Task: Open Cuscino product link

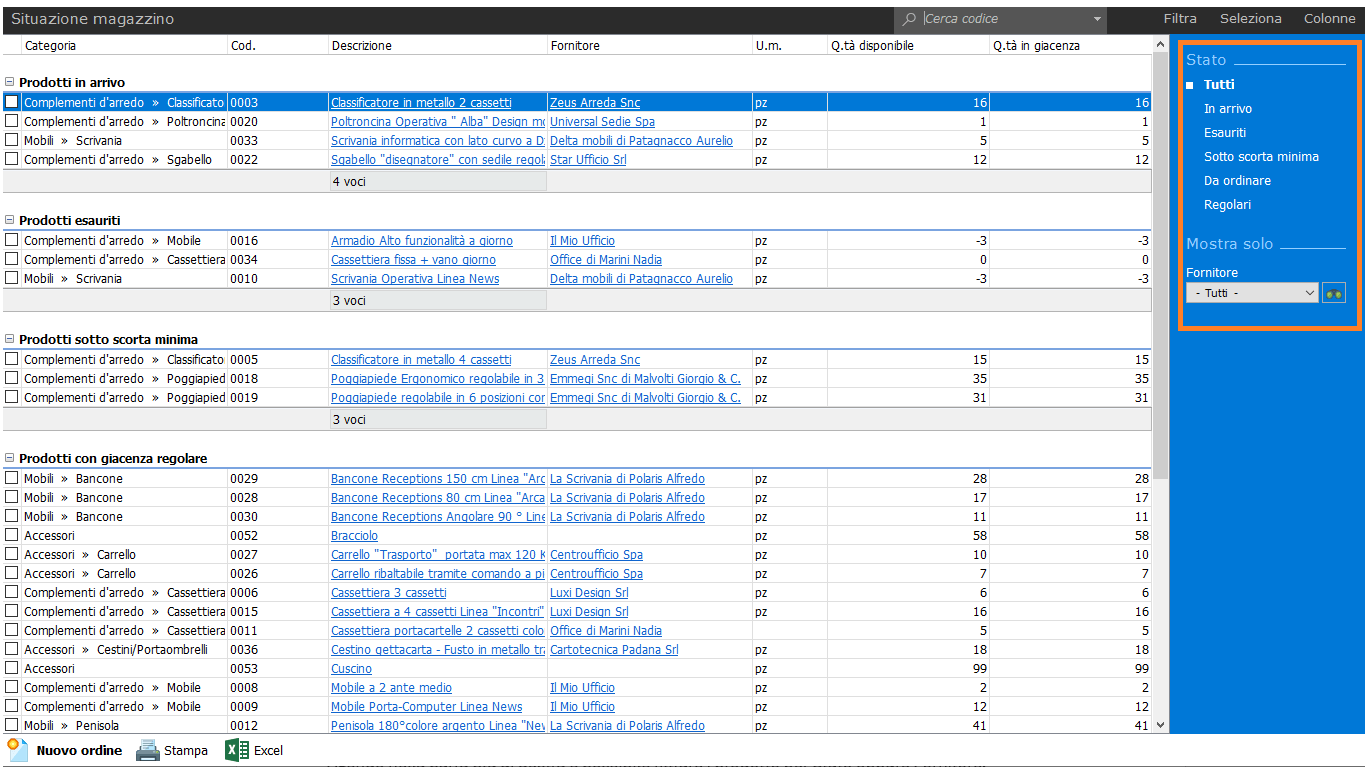Action: [x=351, y=669]
